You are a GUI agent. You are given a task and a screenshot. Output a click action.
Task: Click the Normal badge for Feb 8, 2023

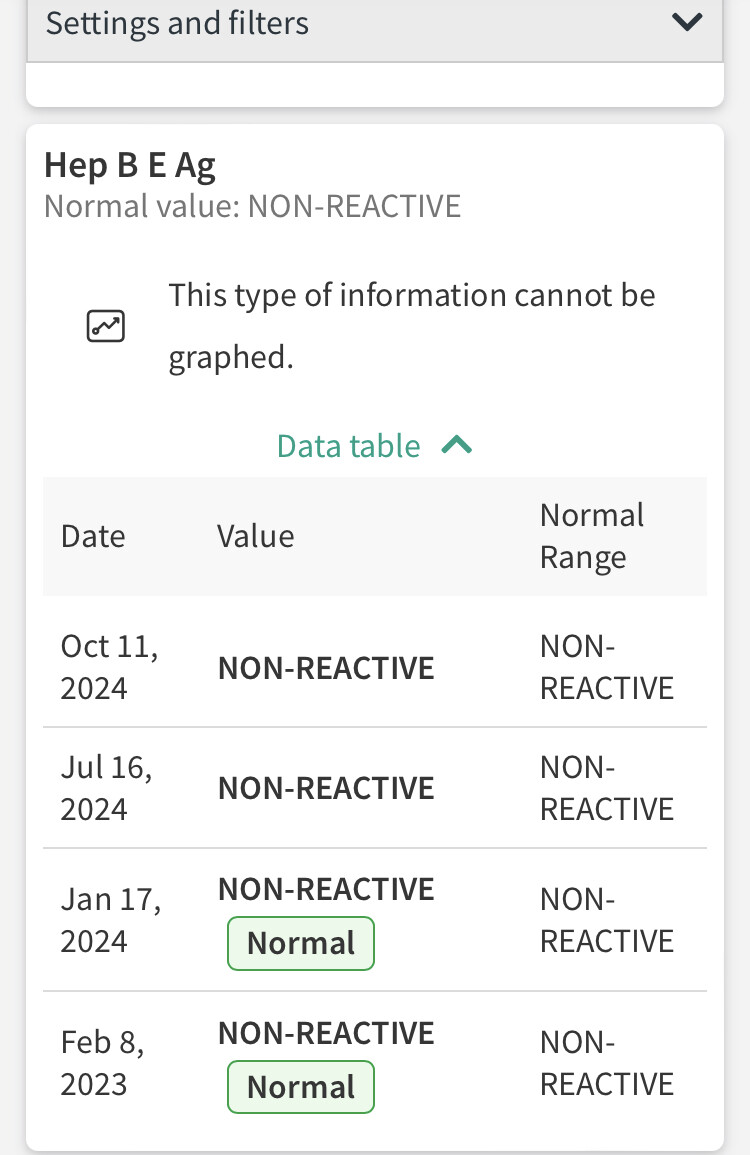coord(301,1087)
